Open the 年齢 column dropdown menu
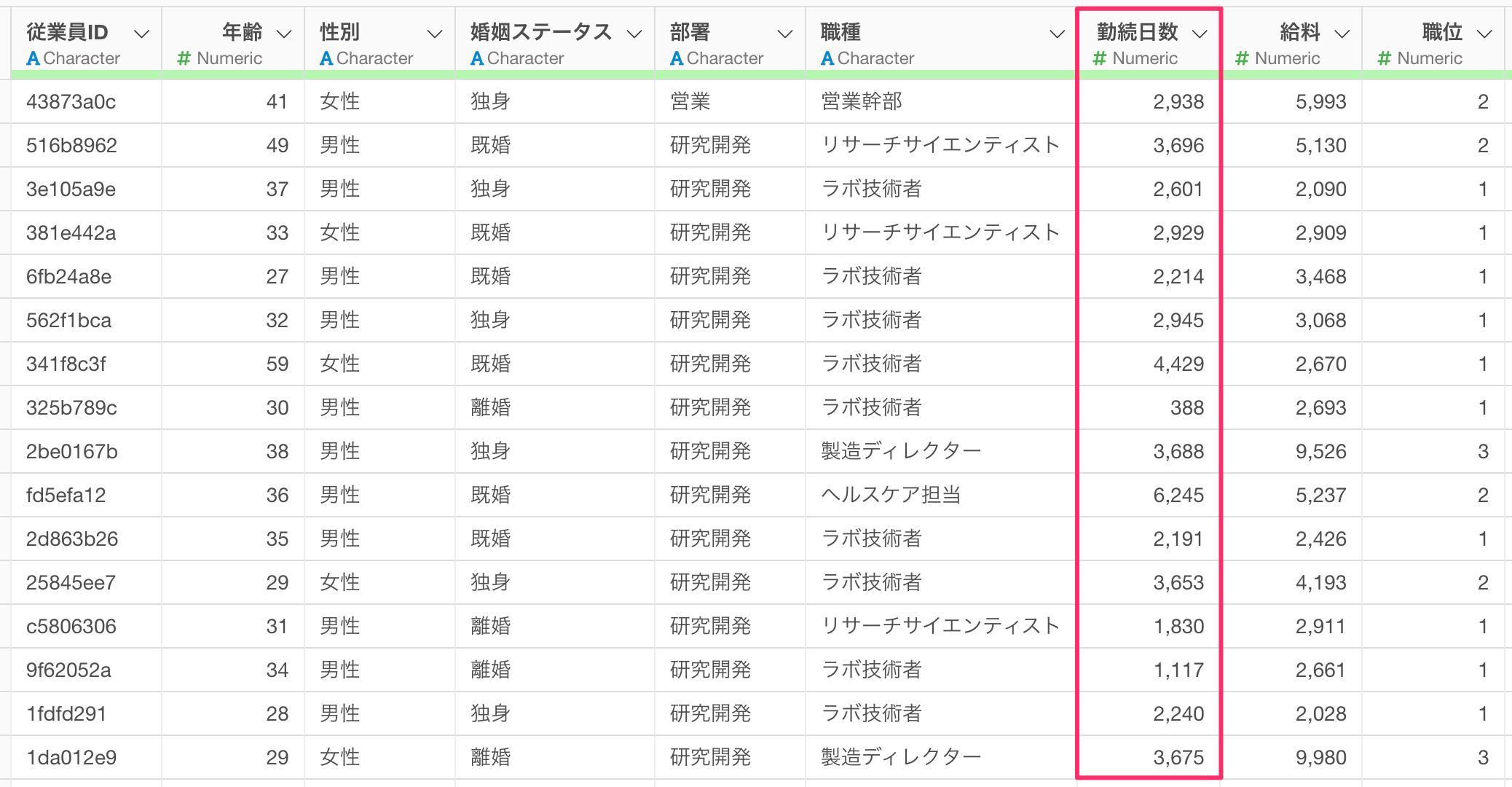 pyautogui.click(x=284, y=34)
